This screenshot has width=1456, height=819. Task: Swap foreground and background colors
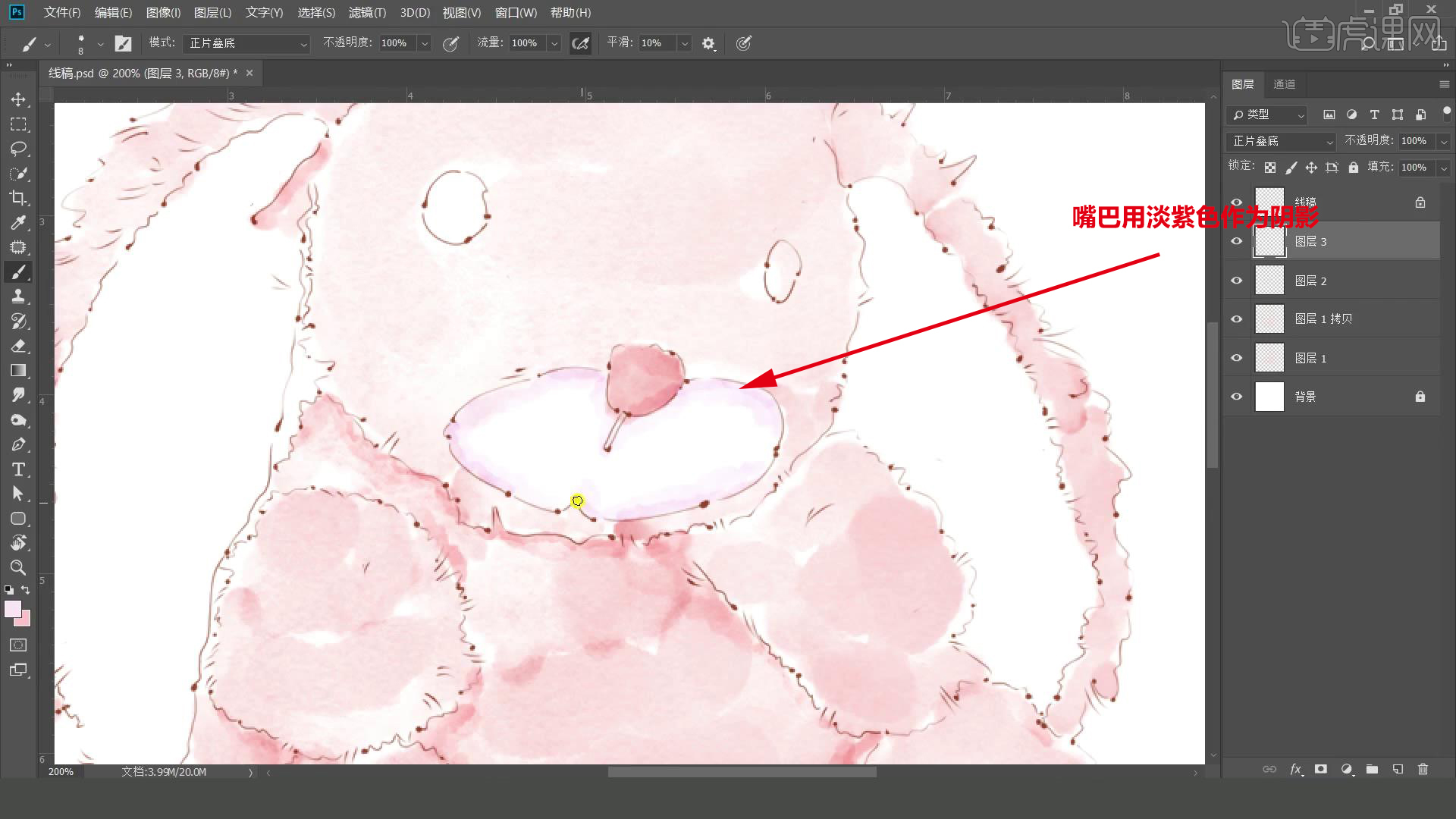[26, 589]
